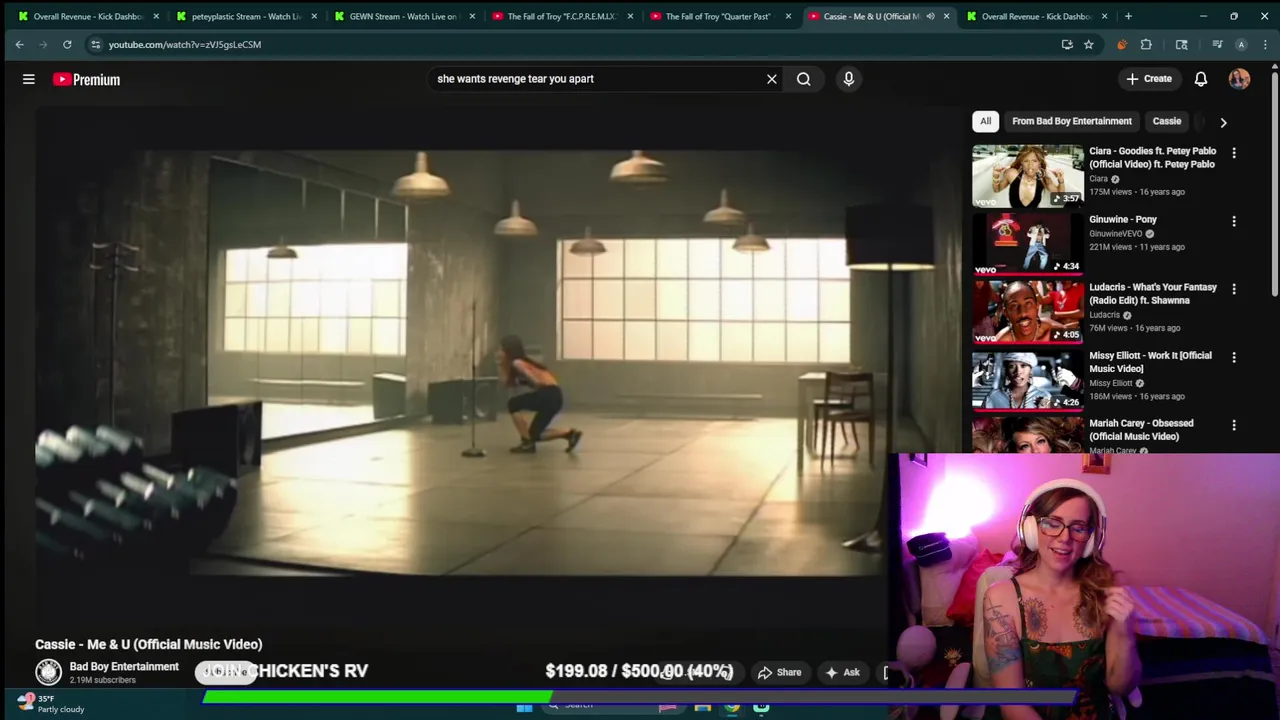Select the Cassie filter chip
The width and height of the screenshot is (1280, 720).
tap(1167, 121)
